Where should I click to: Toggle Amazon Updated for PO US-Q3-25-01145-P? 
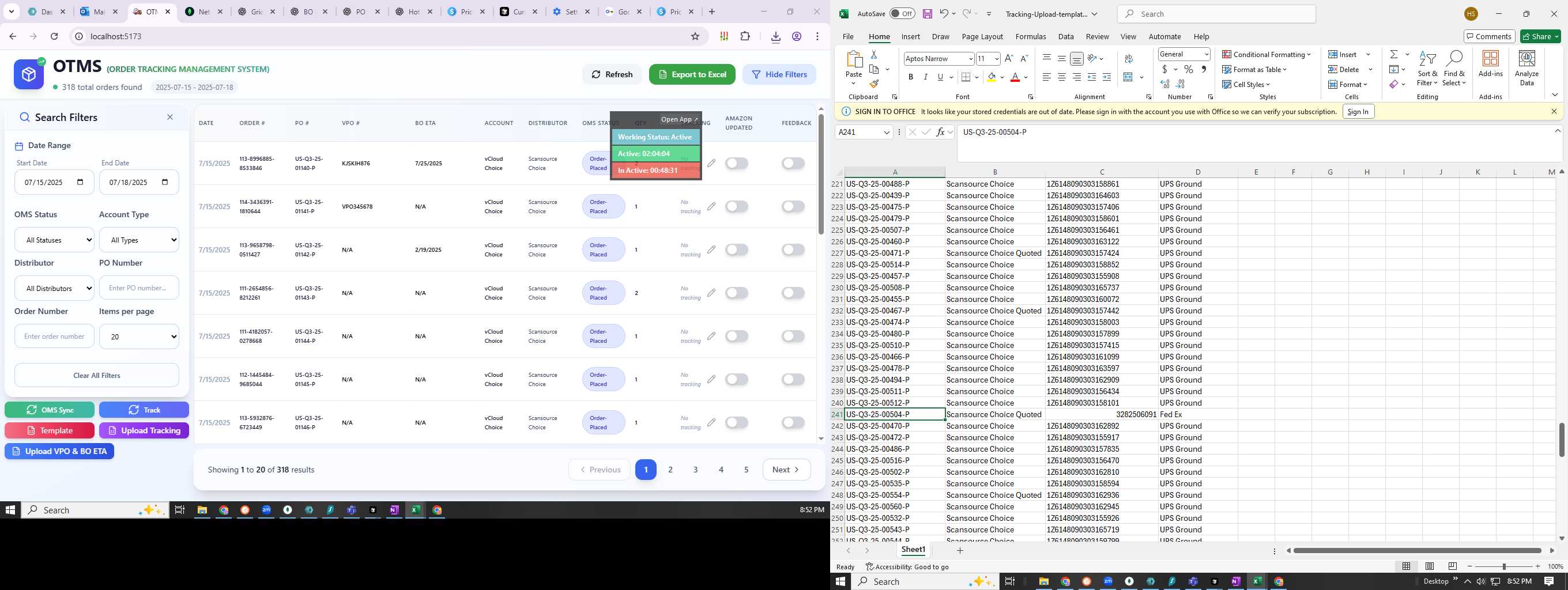pos(737,379)
